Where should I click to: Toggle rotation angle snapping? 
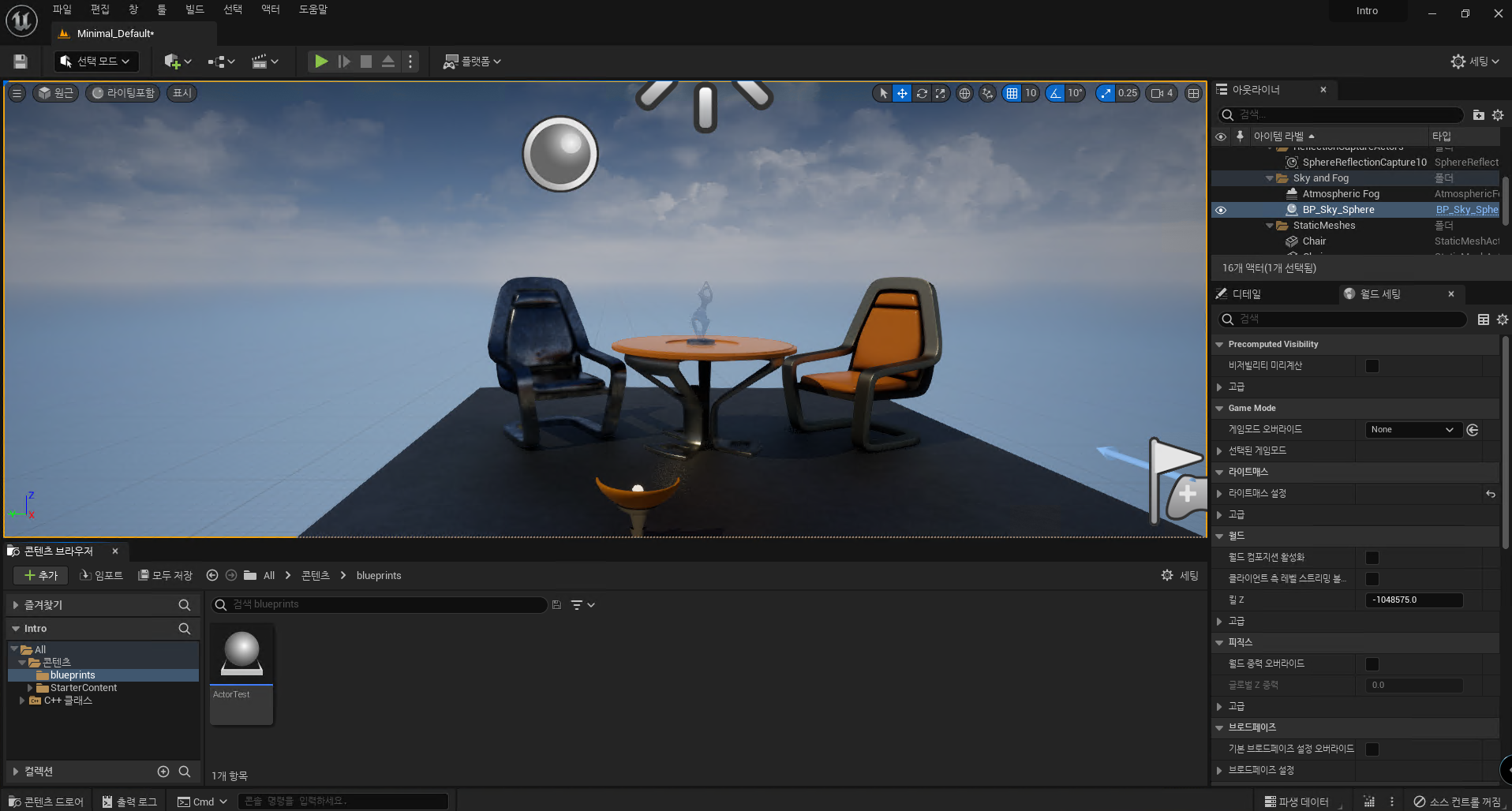pyautogui.click(x=1055, y=93)
